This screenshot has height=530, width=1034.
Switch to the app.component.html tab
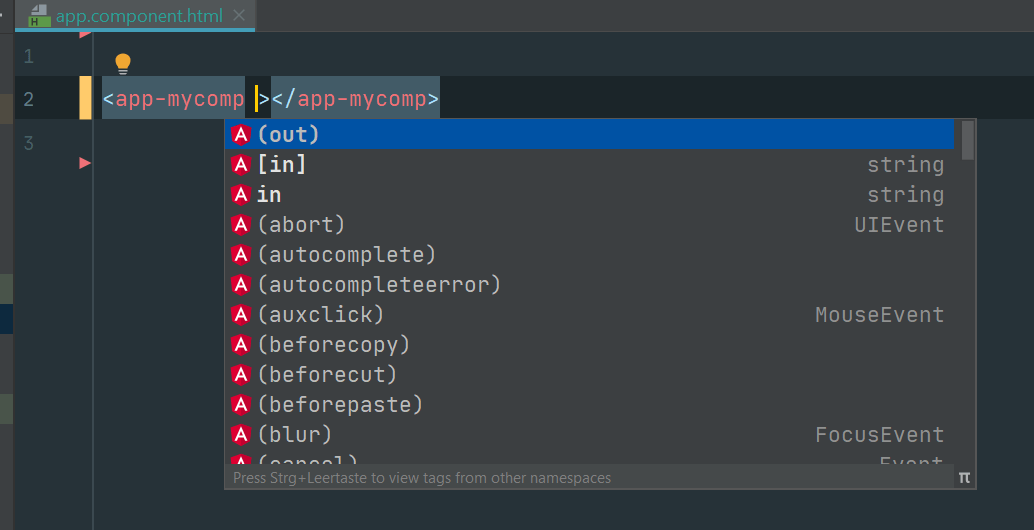click(140, 16)
